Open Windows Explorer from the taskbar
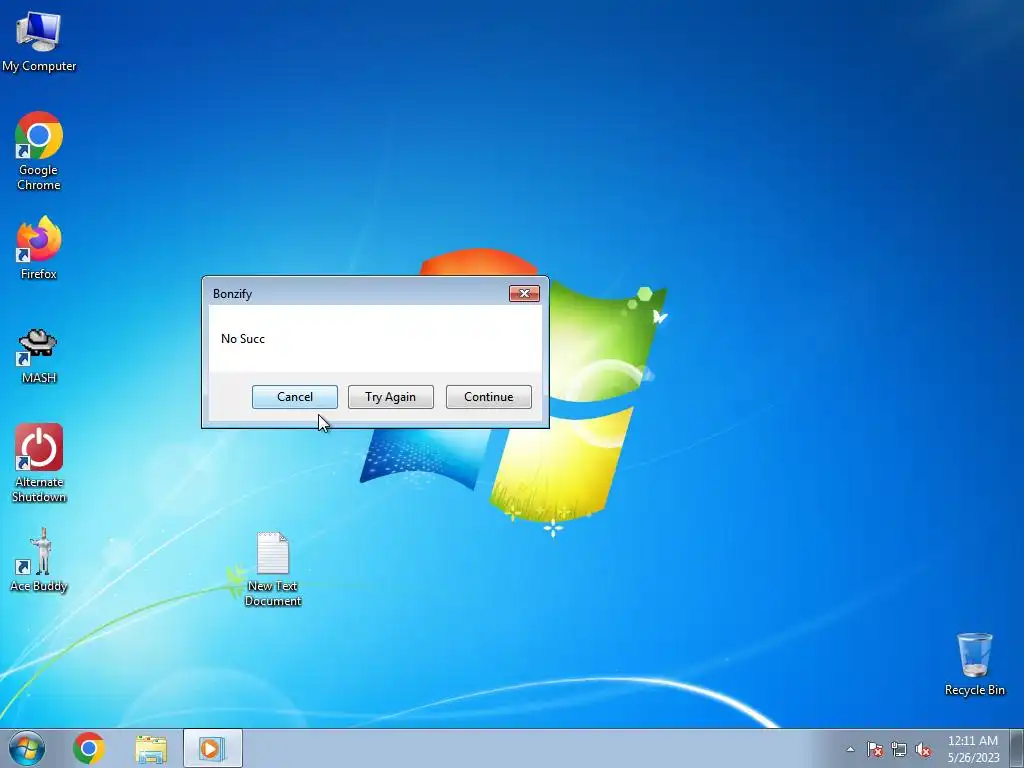Screen dimensions: 1024x768 151,748
